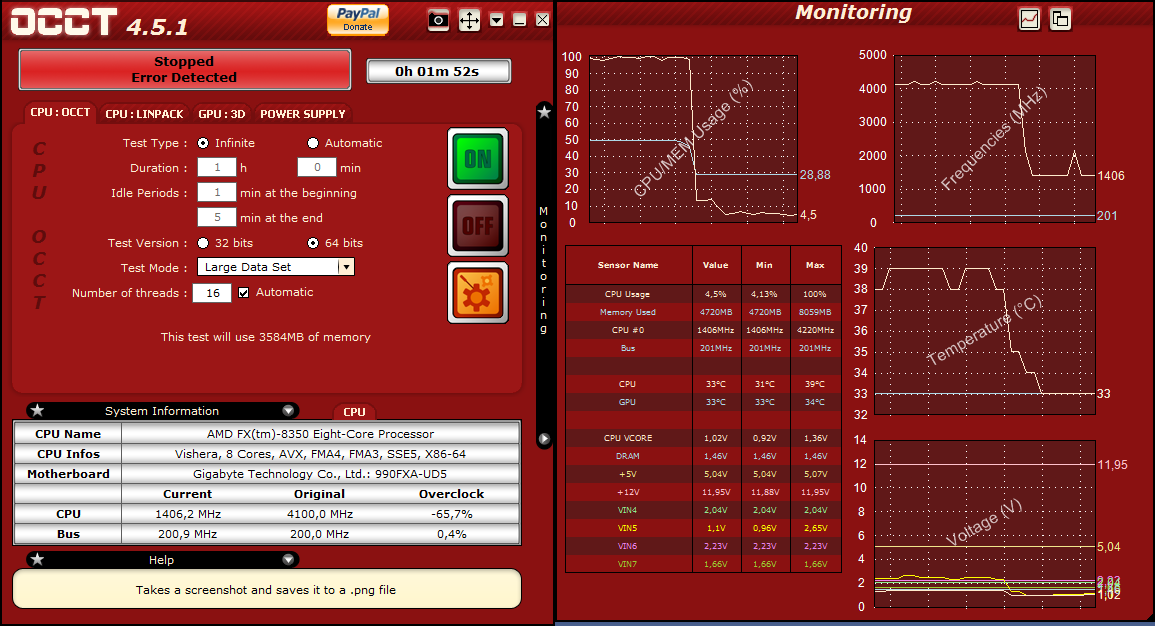
Task: Select the GPU : 3D tab
Action: 222,113
